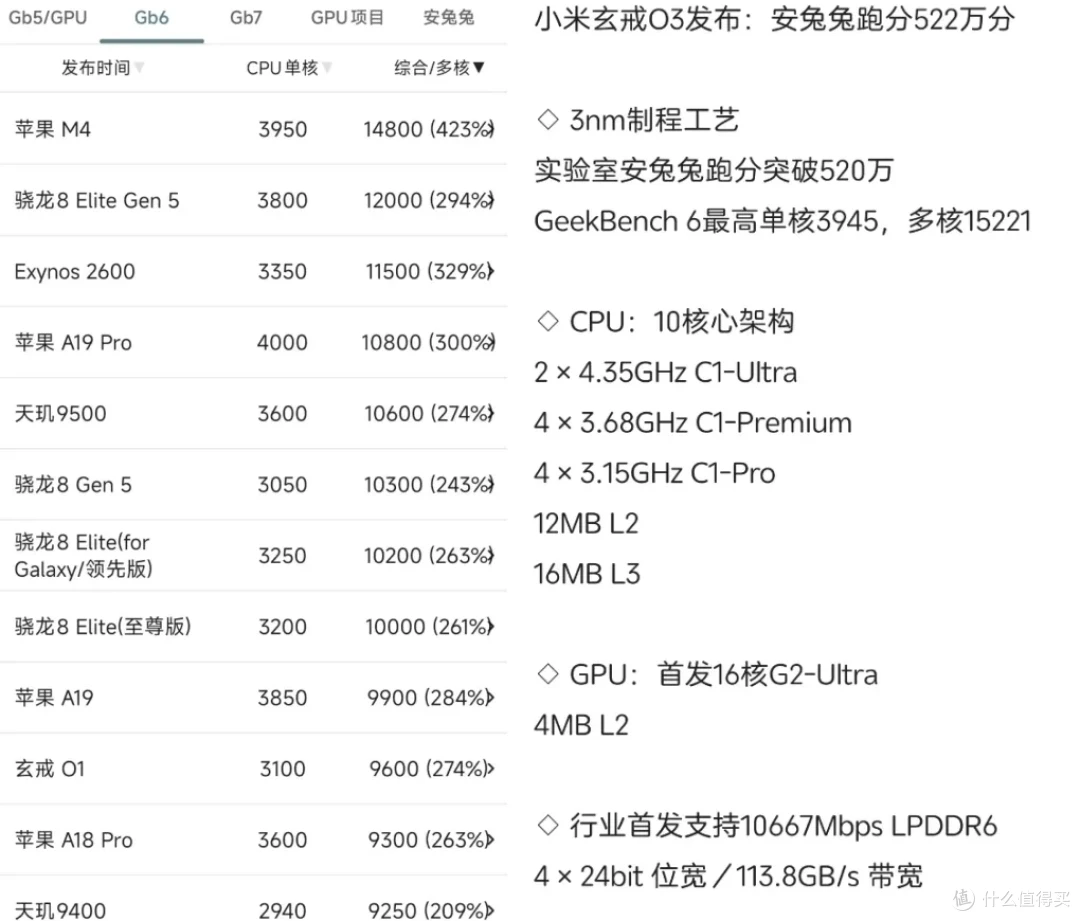Viewport: 1080px width, 921px height.
Task: Expand the 苹果 A18 Pro row arrow
Action: 490,840
